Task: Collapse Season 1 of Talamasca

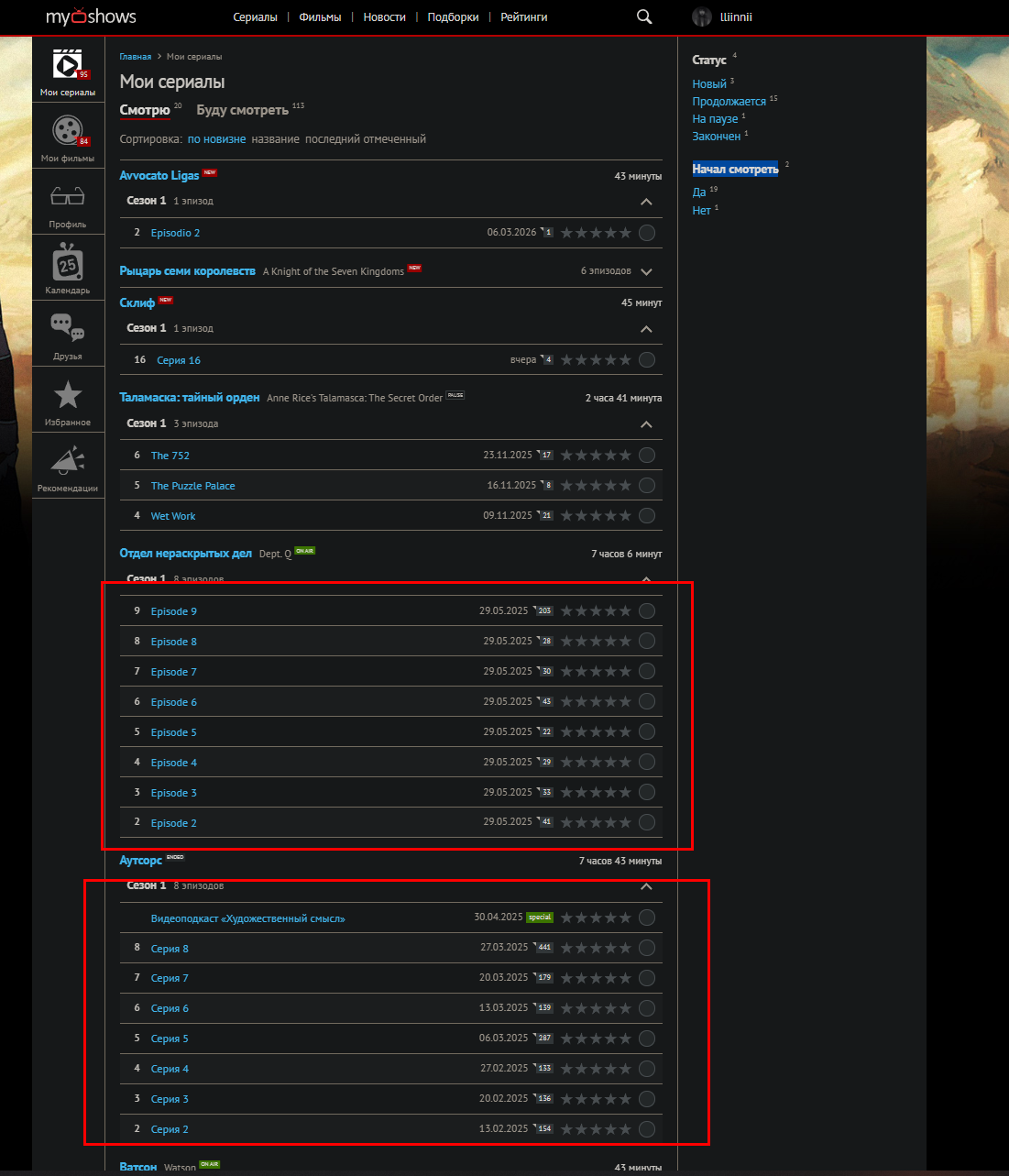Action: 646,424
